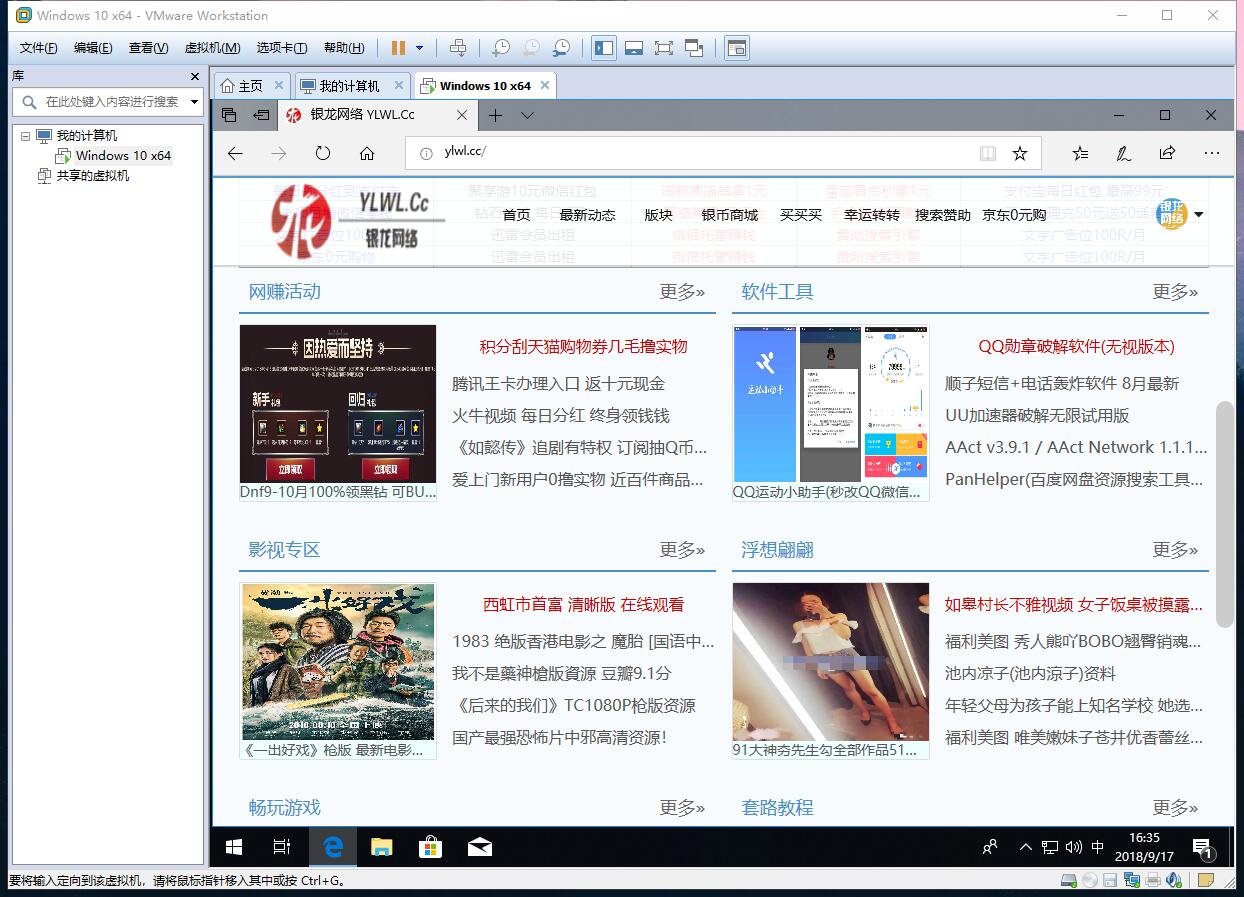1244x897 pixels.
Task: Open Edge reading view
Action: pyautogui.click(x=988, y=153)
